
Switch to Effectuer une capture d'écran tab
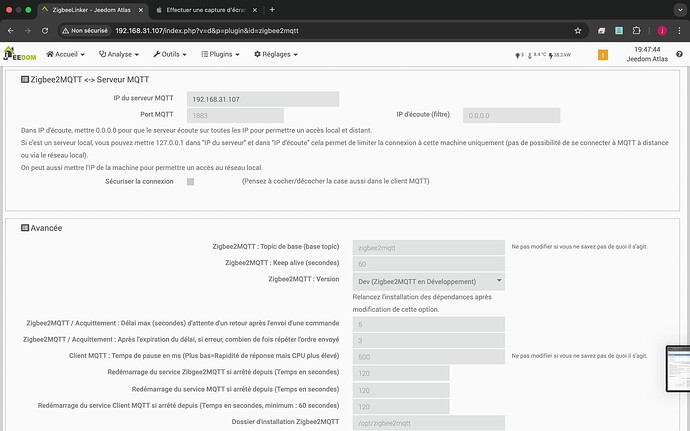[x=206, y=10]
